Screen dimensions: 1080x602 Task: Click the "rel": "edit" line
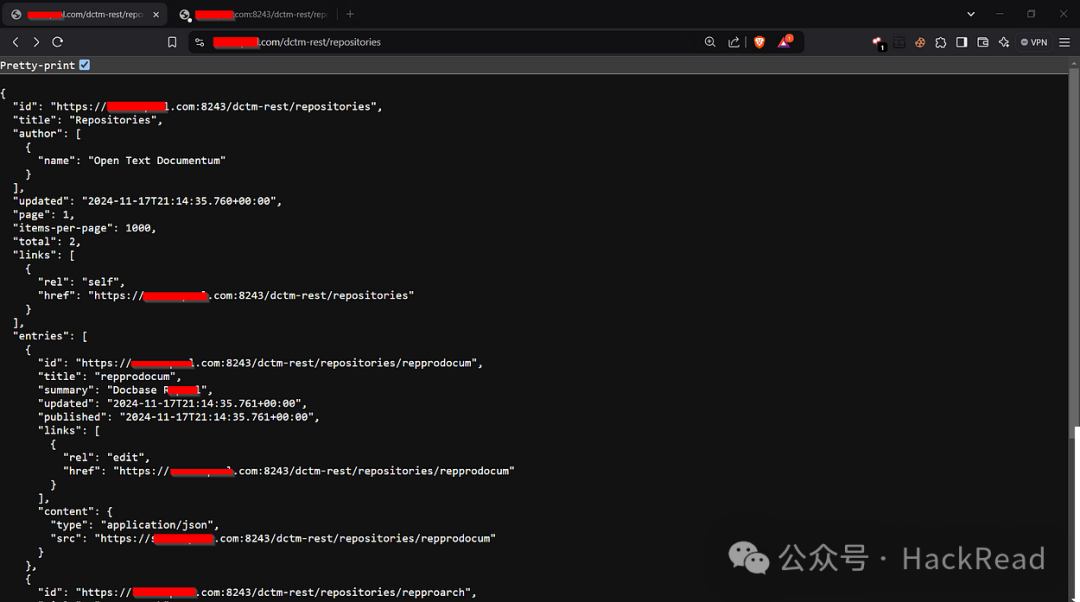(x=107, y=457)
